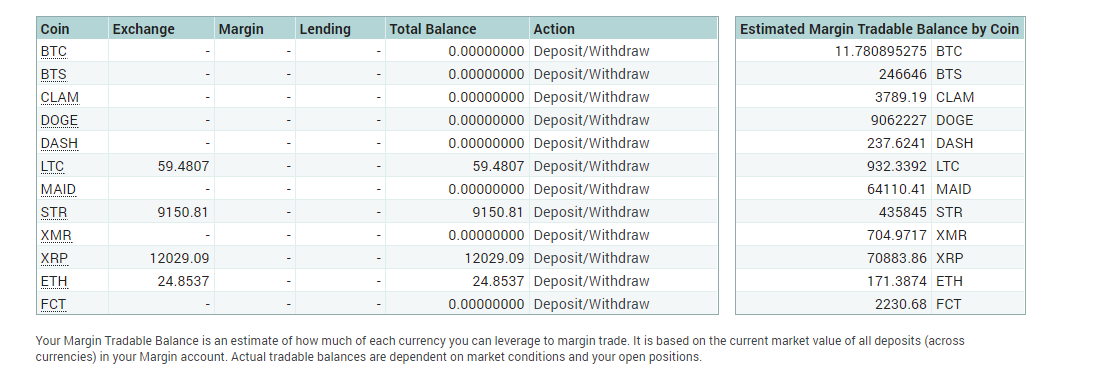Screen dimensions: 1093x380
Task: Click Deposit/Withdraw for FCT row
Action: tap(591, 304)
